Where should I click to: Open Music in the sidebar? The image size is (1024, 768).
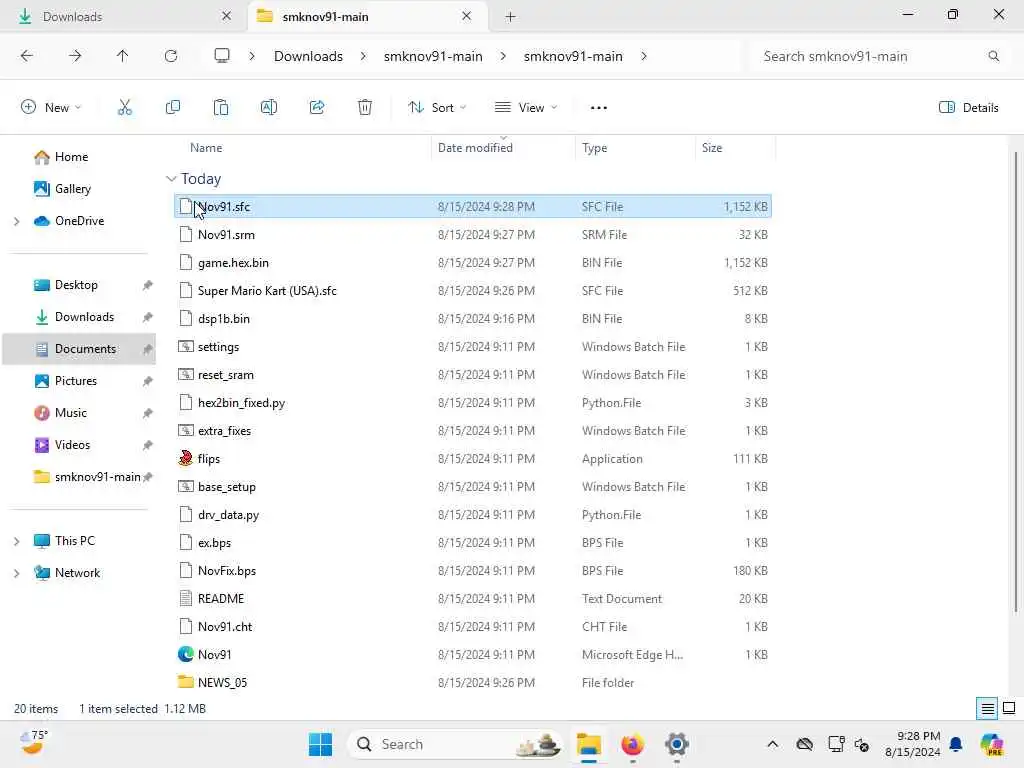coord(71,413)
